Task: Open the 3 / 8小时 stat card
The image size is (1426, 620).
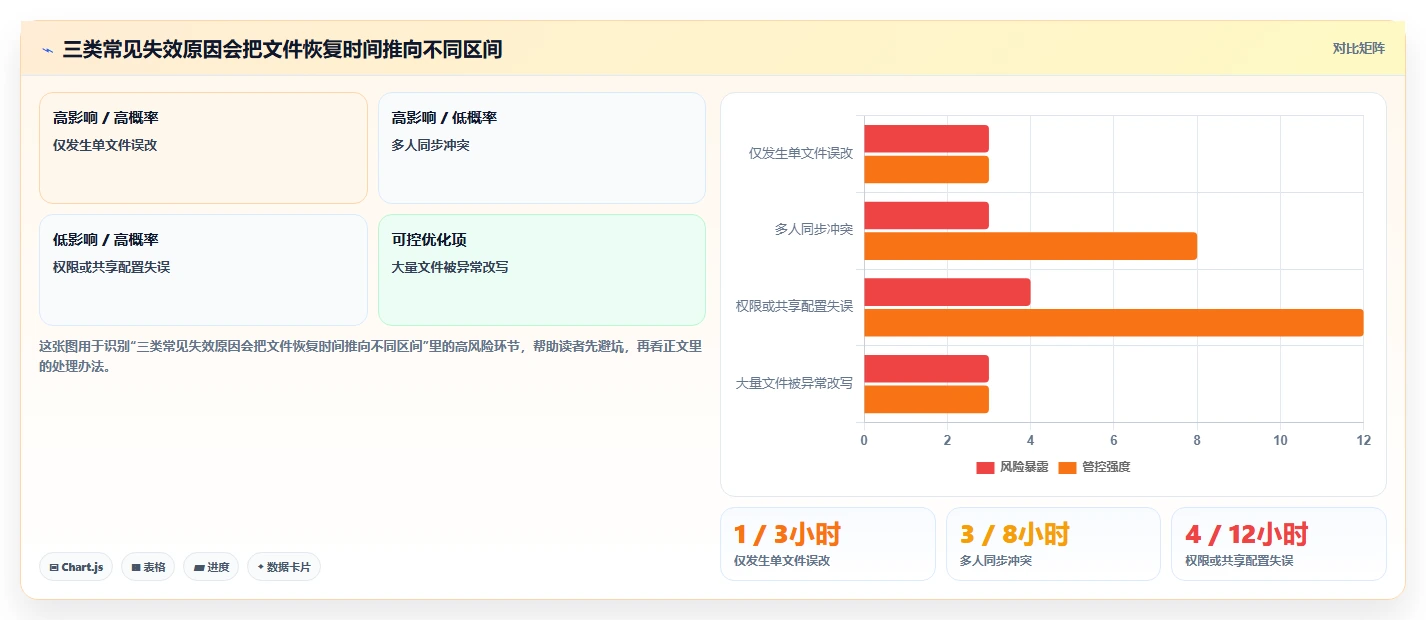Action: (1053, 544)
